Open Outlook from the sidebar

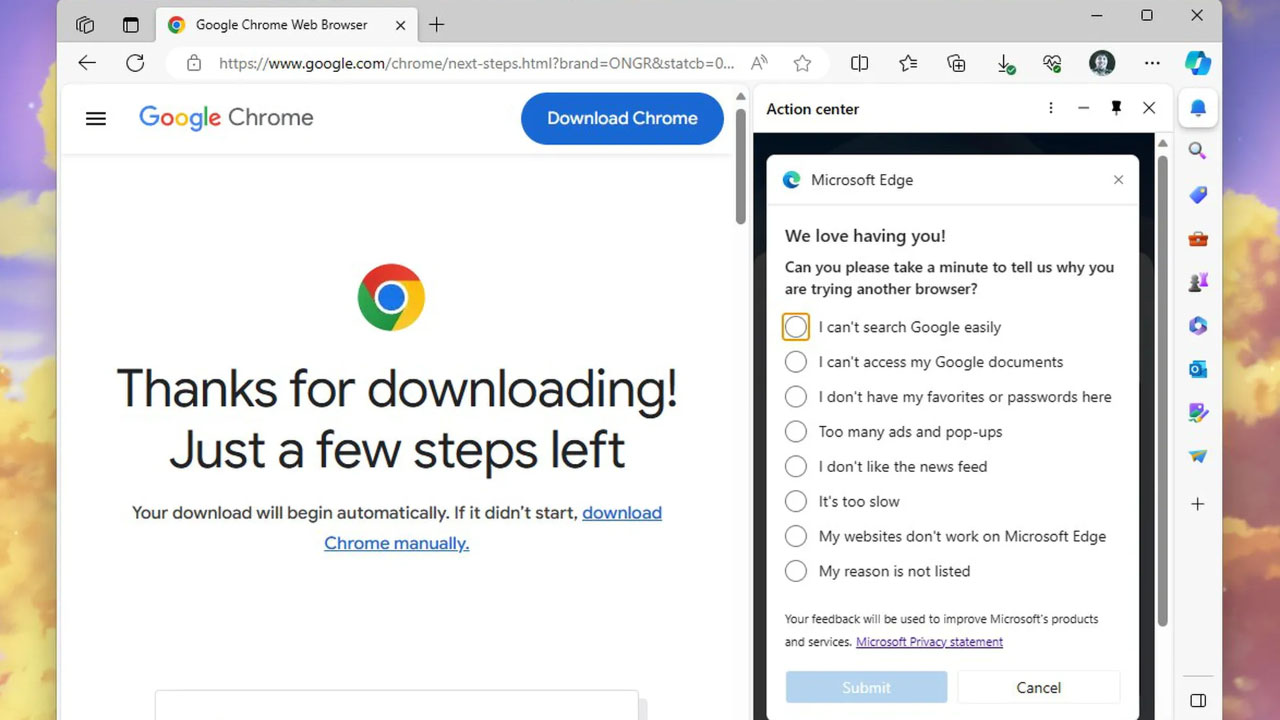1197,369
